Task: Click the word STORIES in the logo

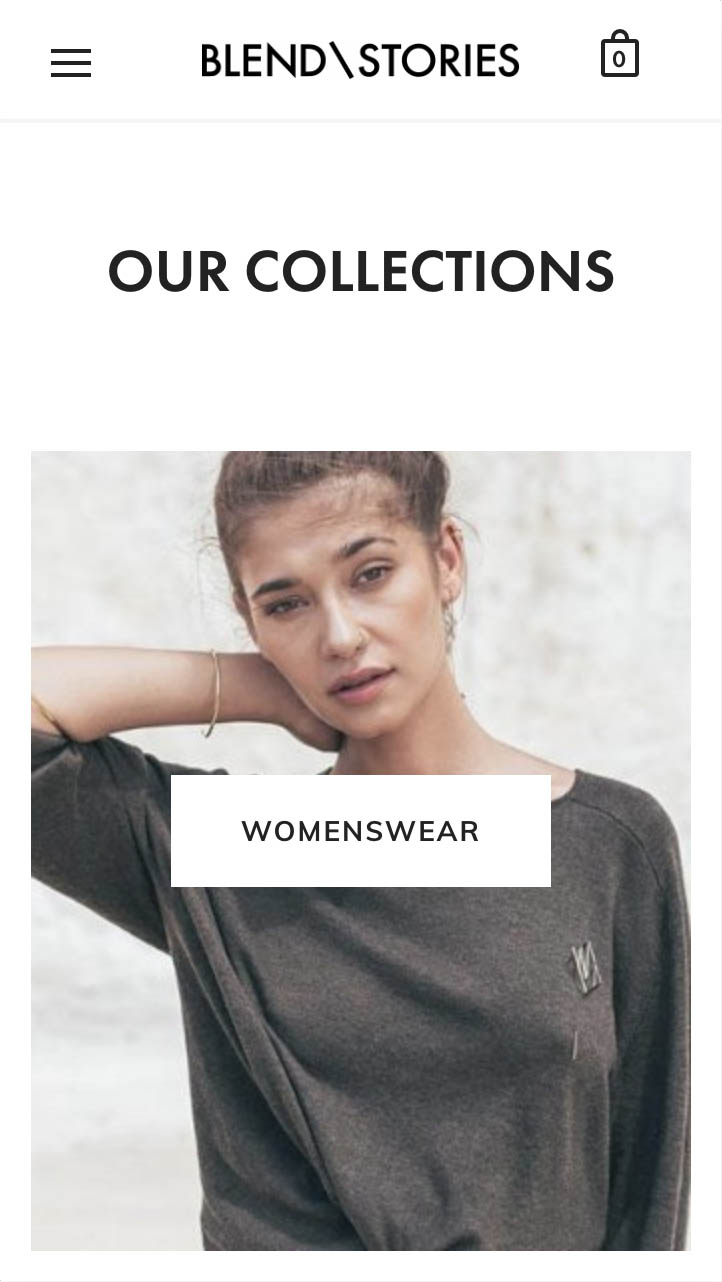Action: click(x=439, y=61)
